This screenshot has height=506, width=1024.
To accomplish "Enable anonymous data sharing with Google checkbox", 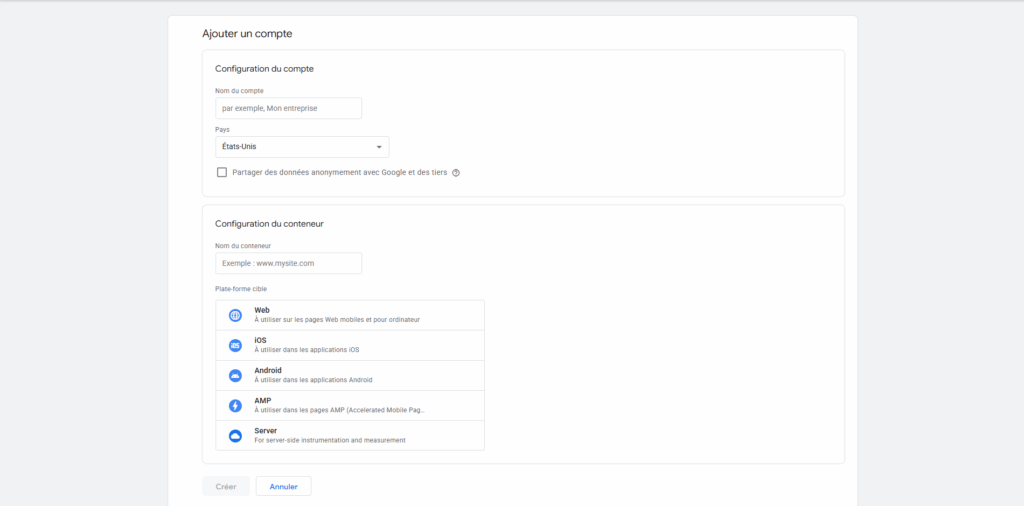I will pos(222,172).
